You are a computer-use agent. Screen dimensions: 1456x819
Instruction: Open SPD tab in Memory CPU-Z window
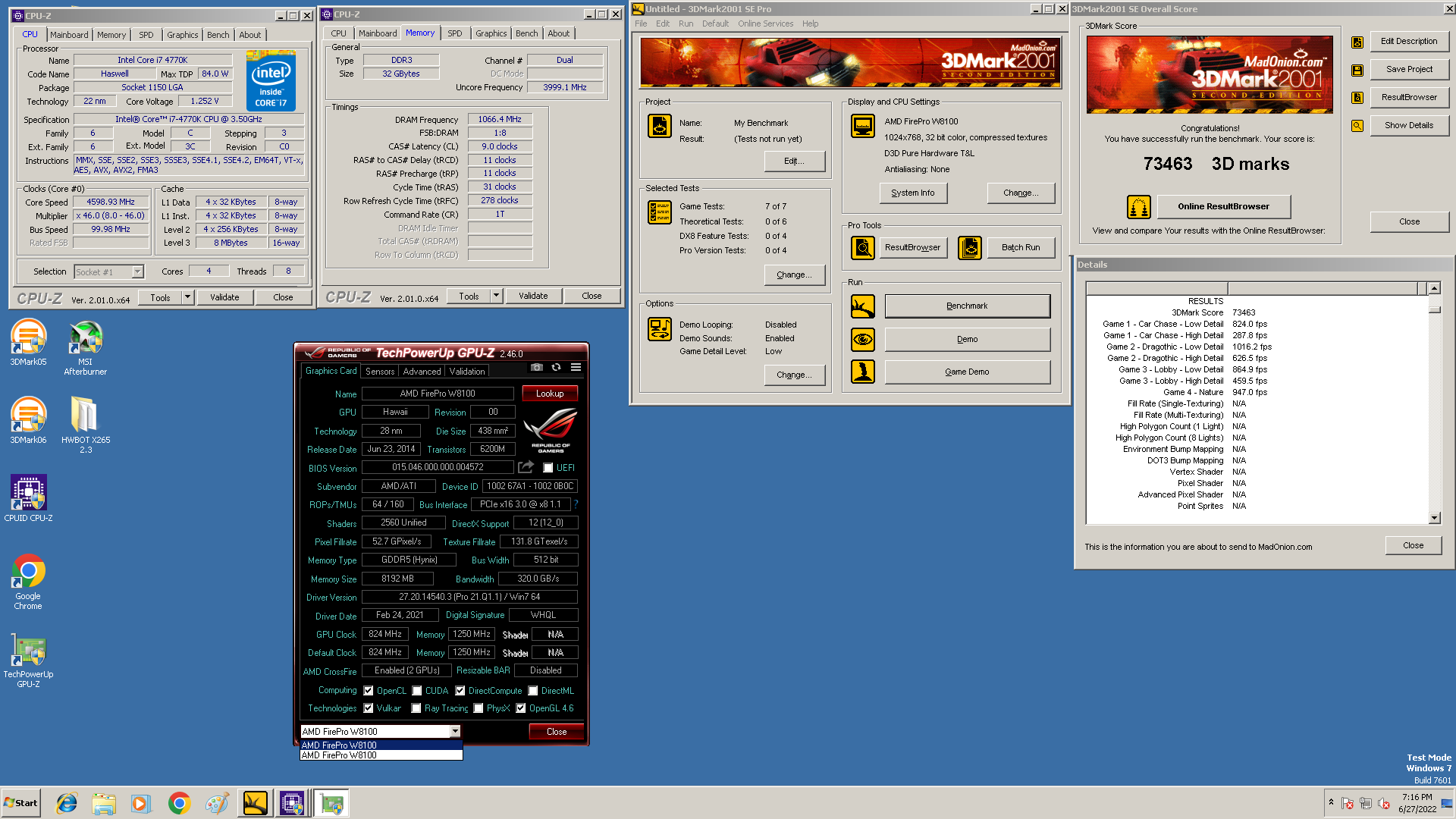coord(454,33)
